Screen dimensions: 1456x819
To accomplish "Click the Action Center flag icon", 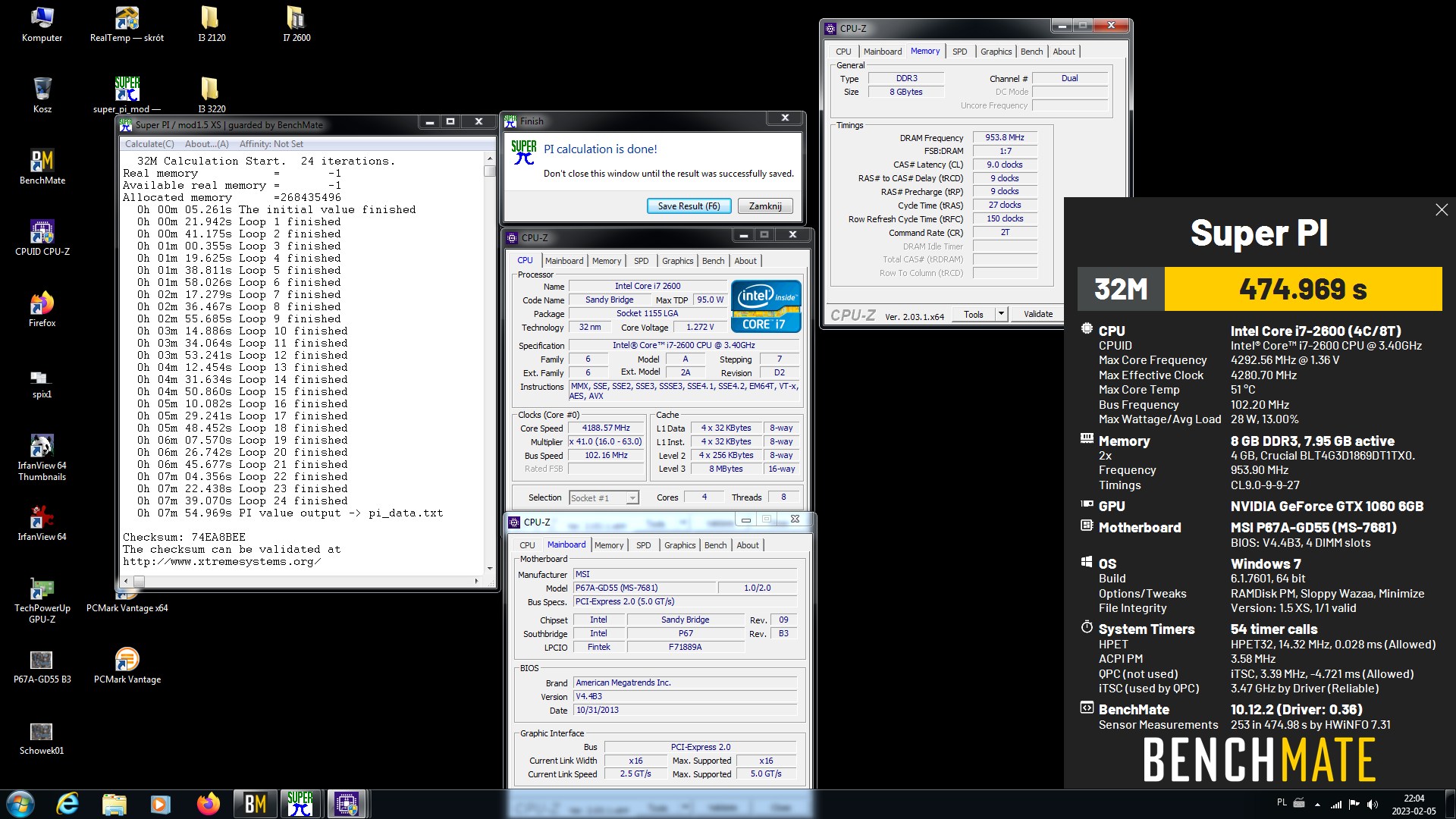I will (1354, 805).
